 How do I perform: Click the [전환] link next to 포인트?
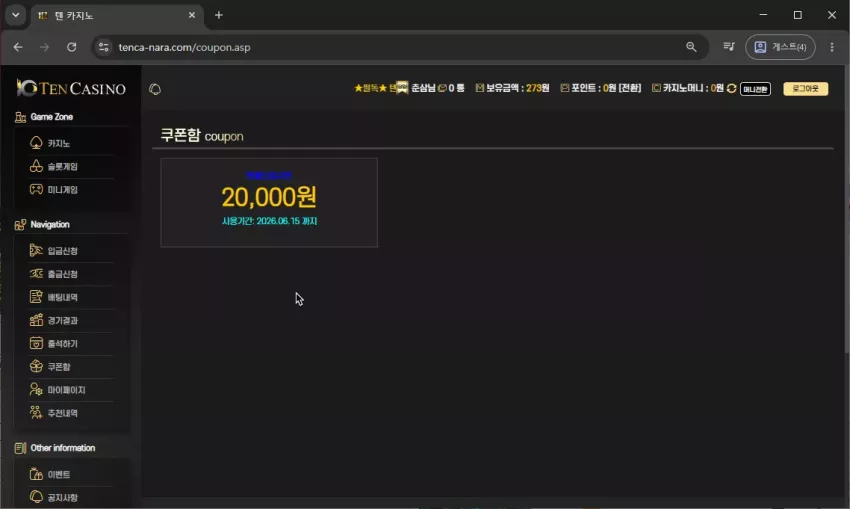click(630, 88)
